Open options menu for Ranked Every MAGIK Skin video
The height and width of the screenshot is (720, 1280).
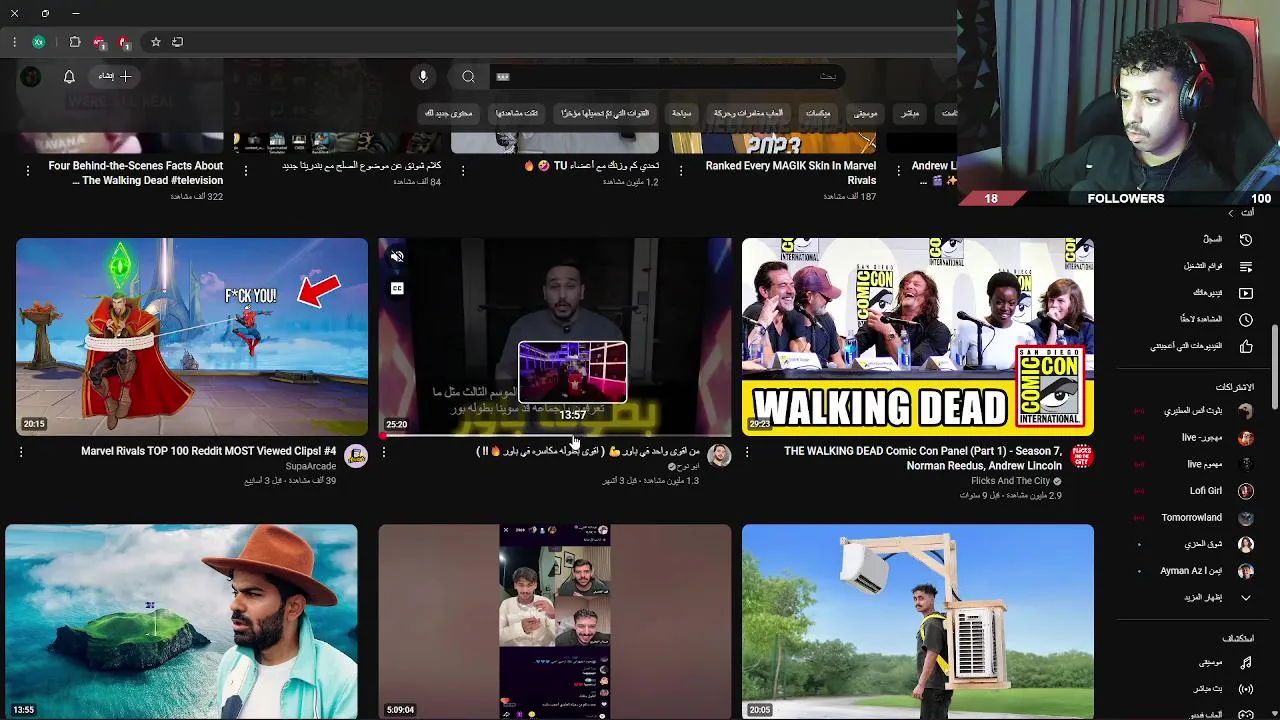[681, 171]
